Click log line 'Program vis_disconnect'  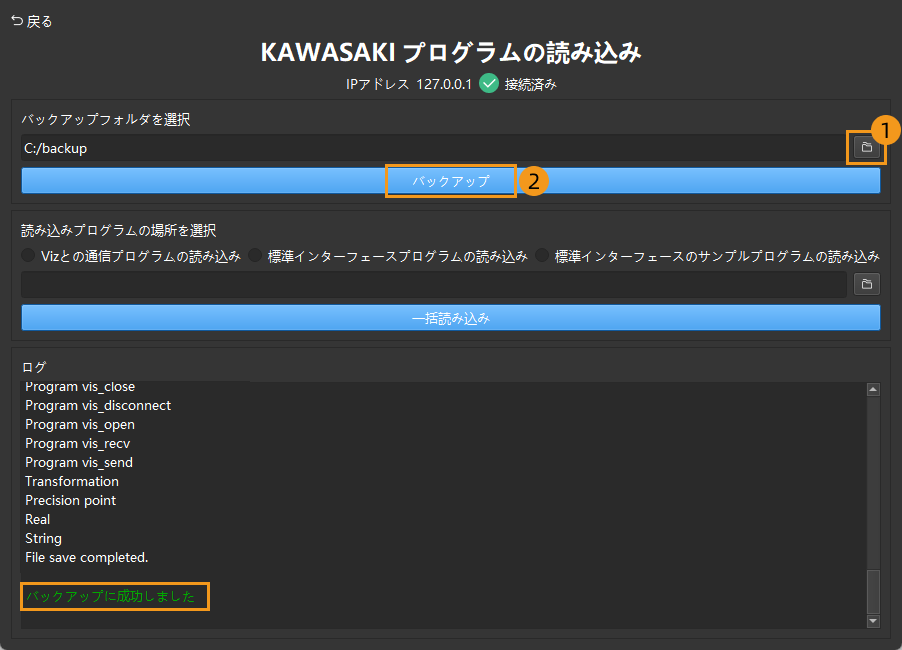[98, 406]
